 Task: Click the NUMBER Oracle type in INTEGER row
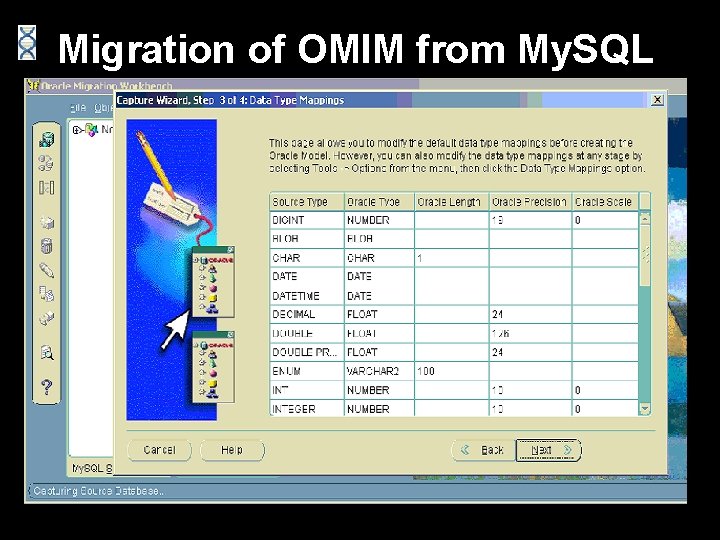click(x=379, y=408)
